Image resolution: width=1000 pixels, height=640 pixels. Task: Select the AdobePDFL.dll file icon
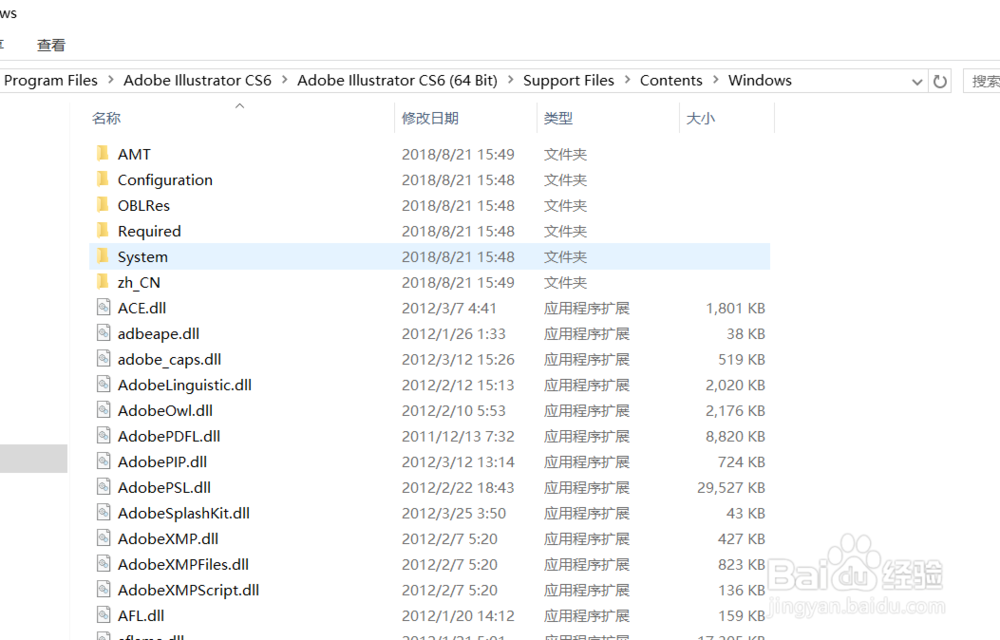pos(103,435)
